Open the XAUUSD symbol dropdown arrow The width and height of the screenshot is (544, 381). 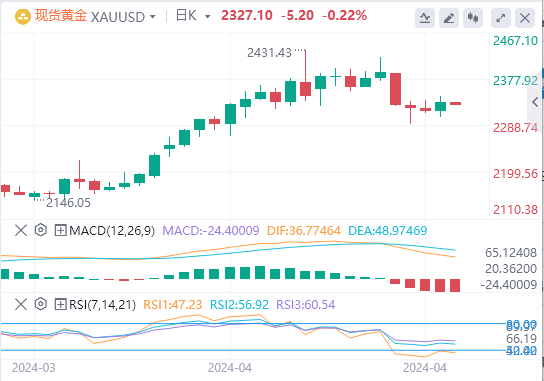(x=153, y=16)
